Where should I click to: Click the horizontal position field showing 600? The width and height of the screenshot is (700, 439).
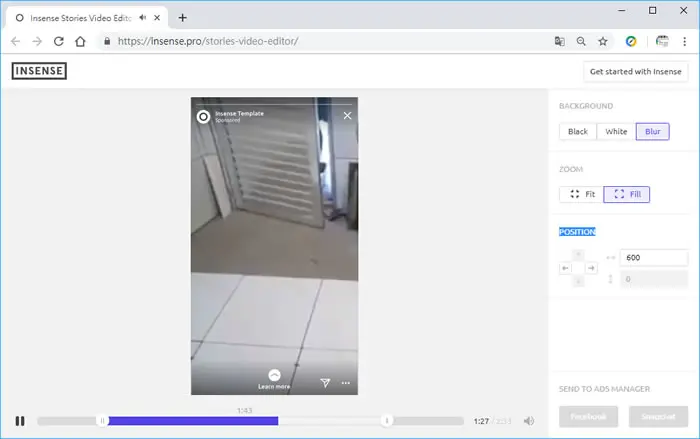click(x=654, y=258)
